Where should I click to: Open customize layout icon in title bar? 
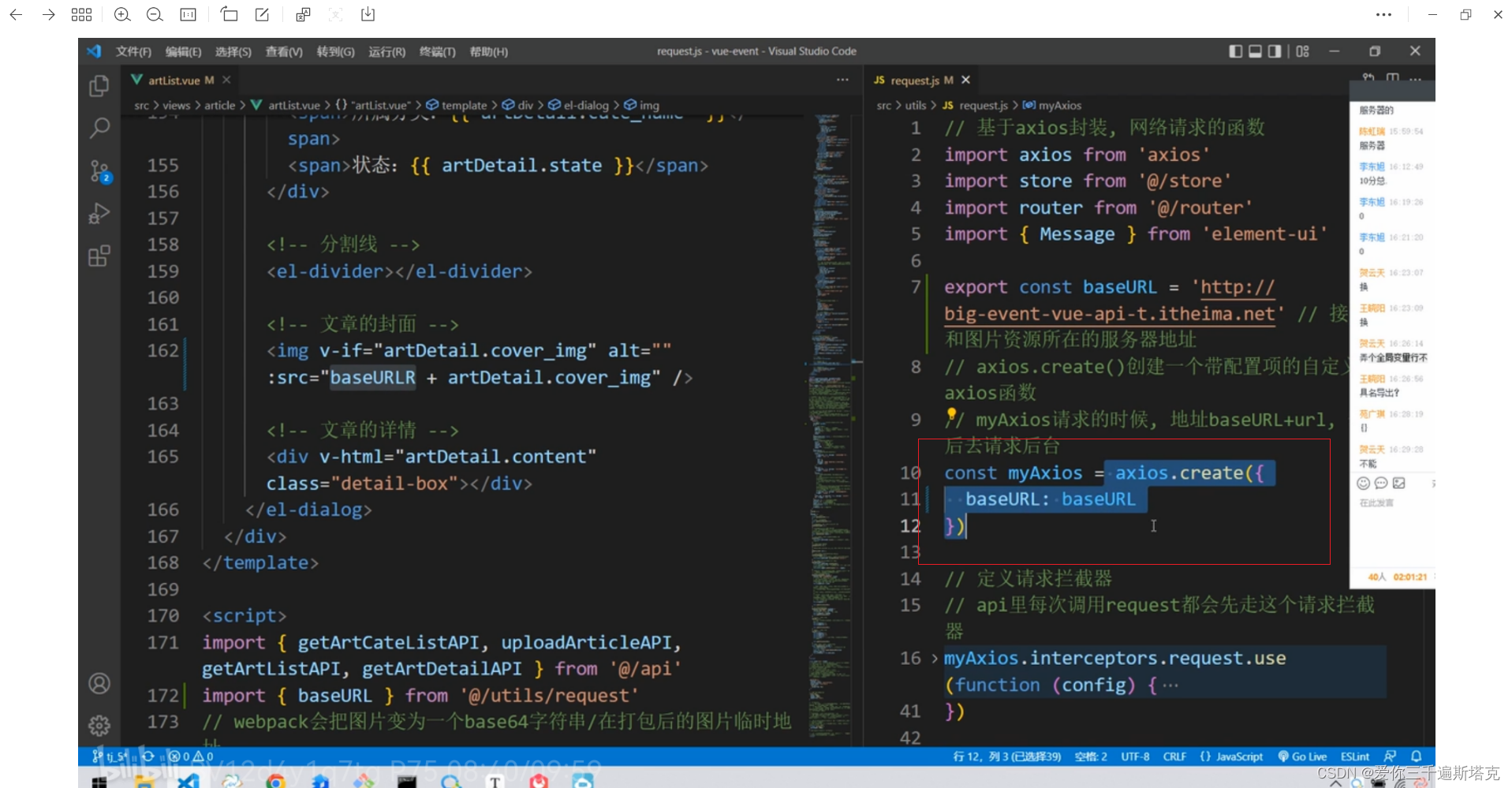(x=1302, y=51)
